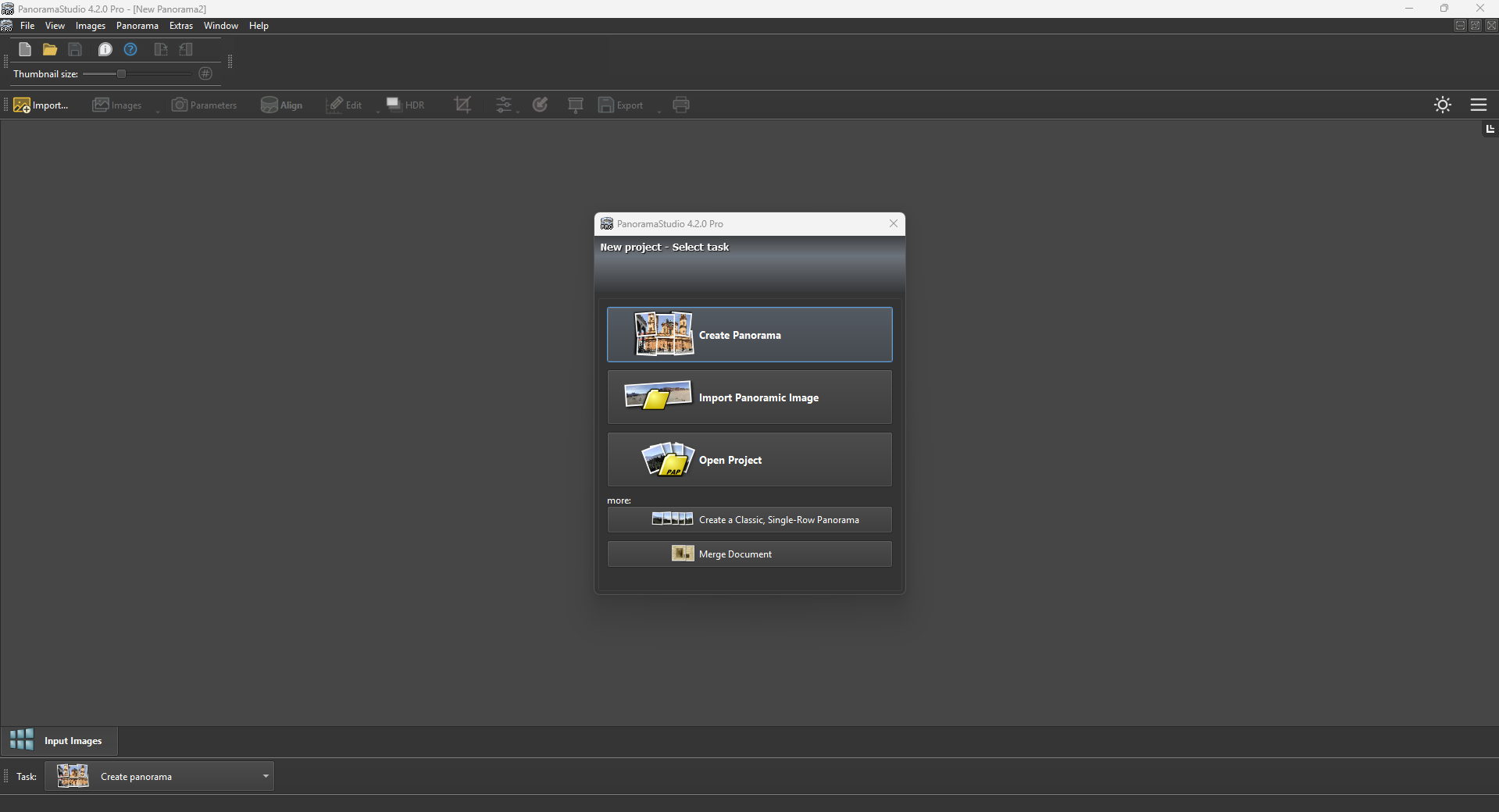
Task: Click the Save floppy disk icon
Action: click(75, 50)
